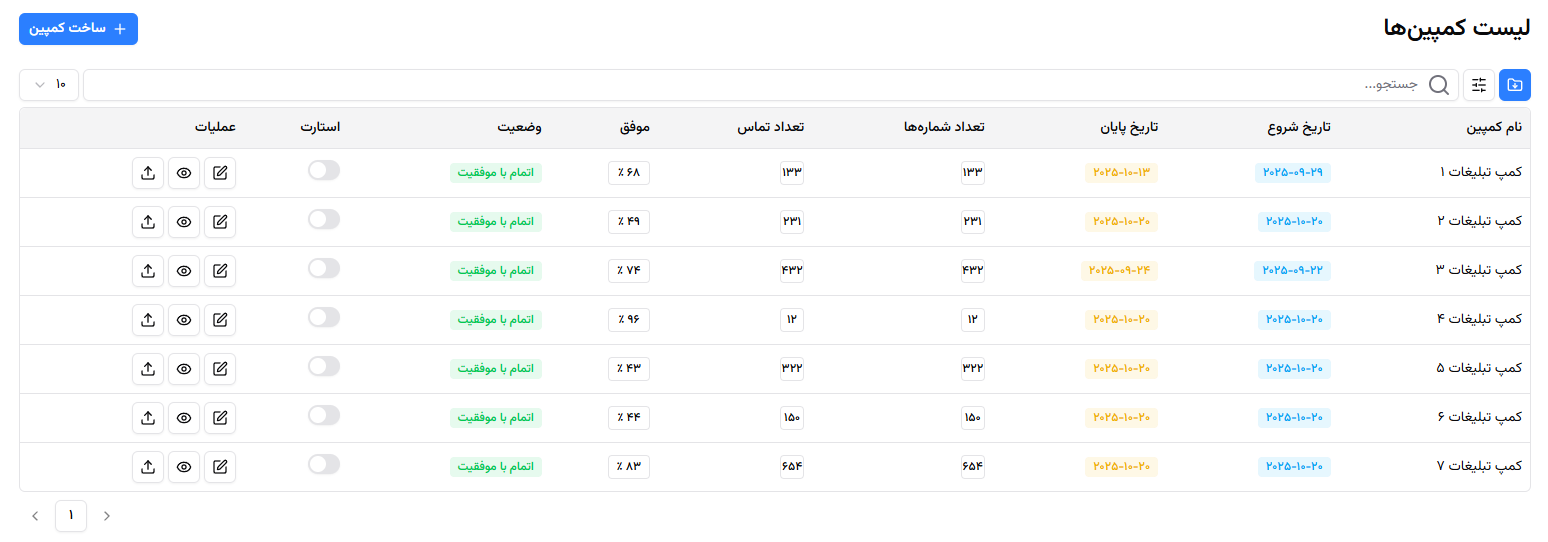Turn on start switch for کمپ تبلیغات ۶
The height and width of the screenshot is (542, 1548).
(x=324, y=416)
